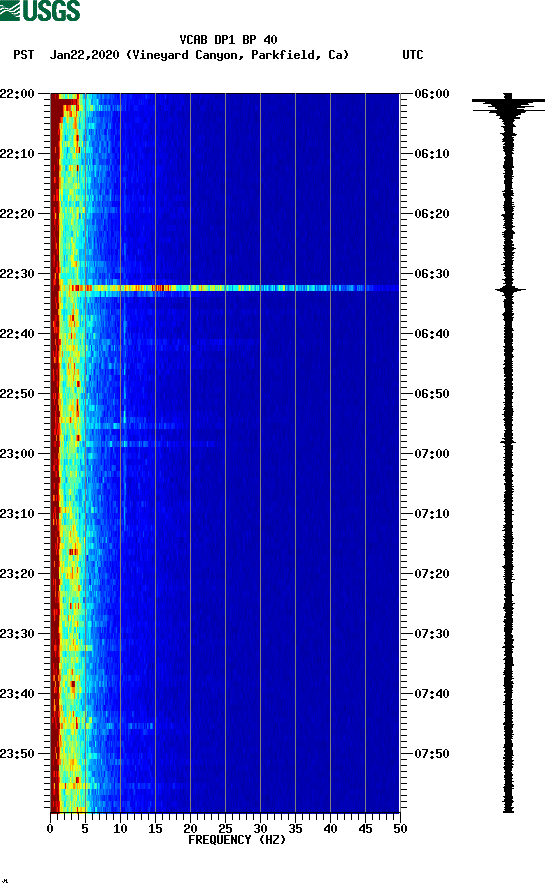This screenshot has width=552, height=892.
Task: Click the '06:00' UTC time label
Action: tap(432, 93)
